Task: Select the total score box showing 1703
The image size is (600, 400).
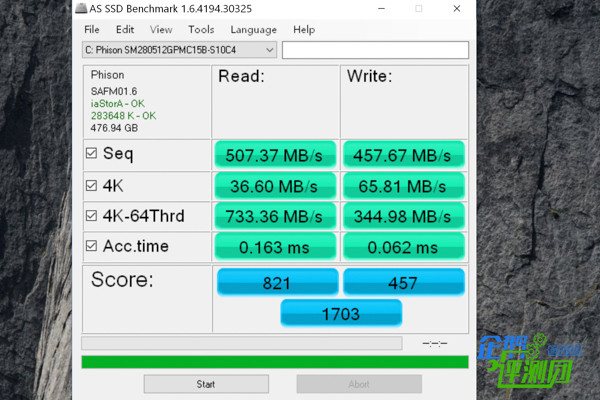Action: coord(341,313)
